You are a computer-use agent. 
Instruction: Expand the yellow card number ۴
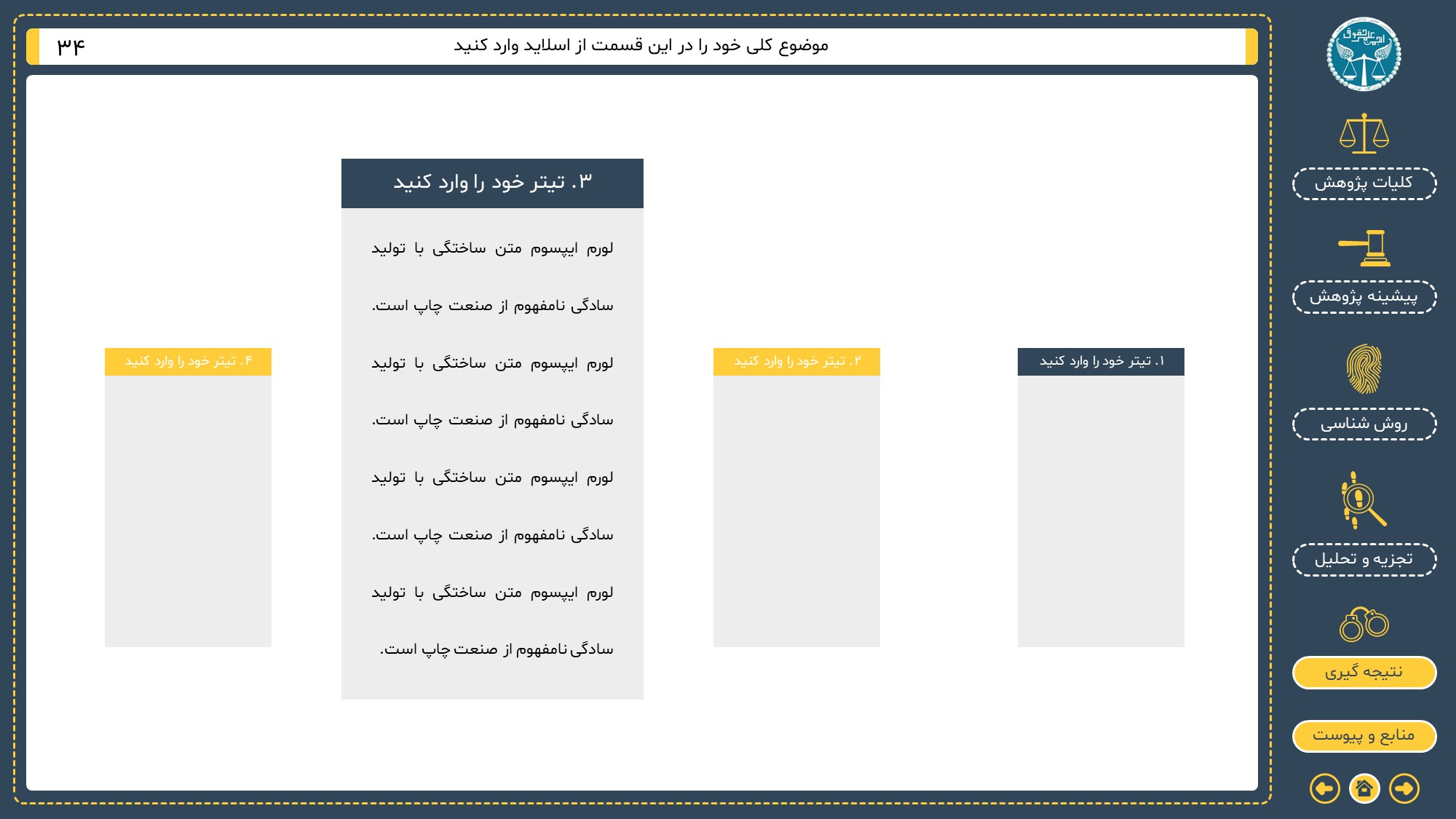(188, 362)
